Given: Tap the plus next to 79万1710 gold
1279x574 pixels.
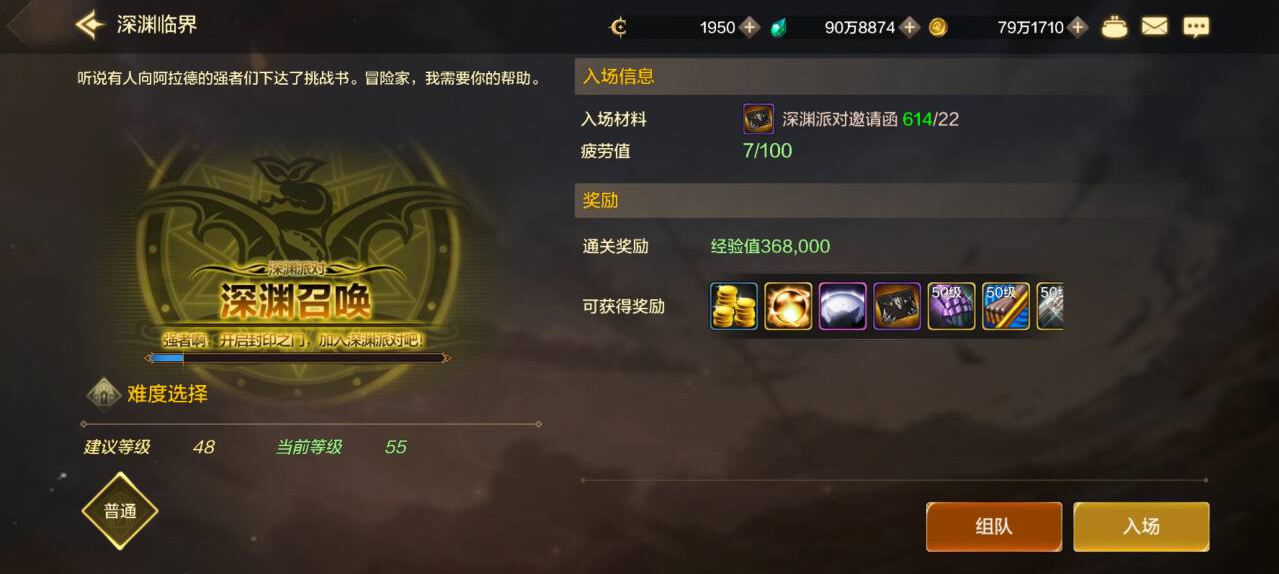Looking at the screenshot, I should point(1077,27).
